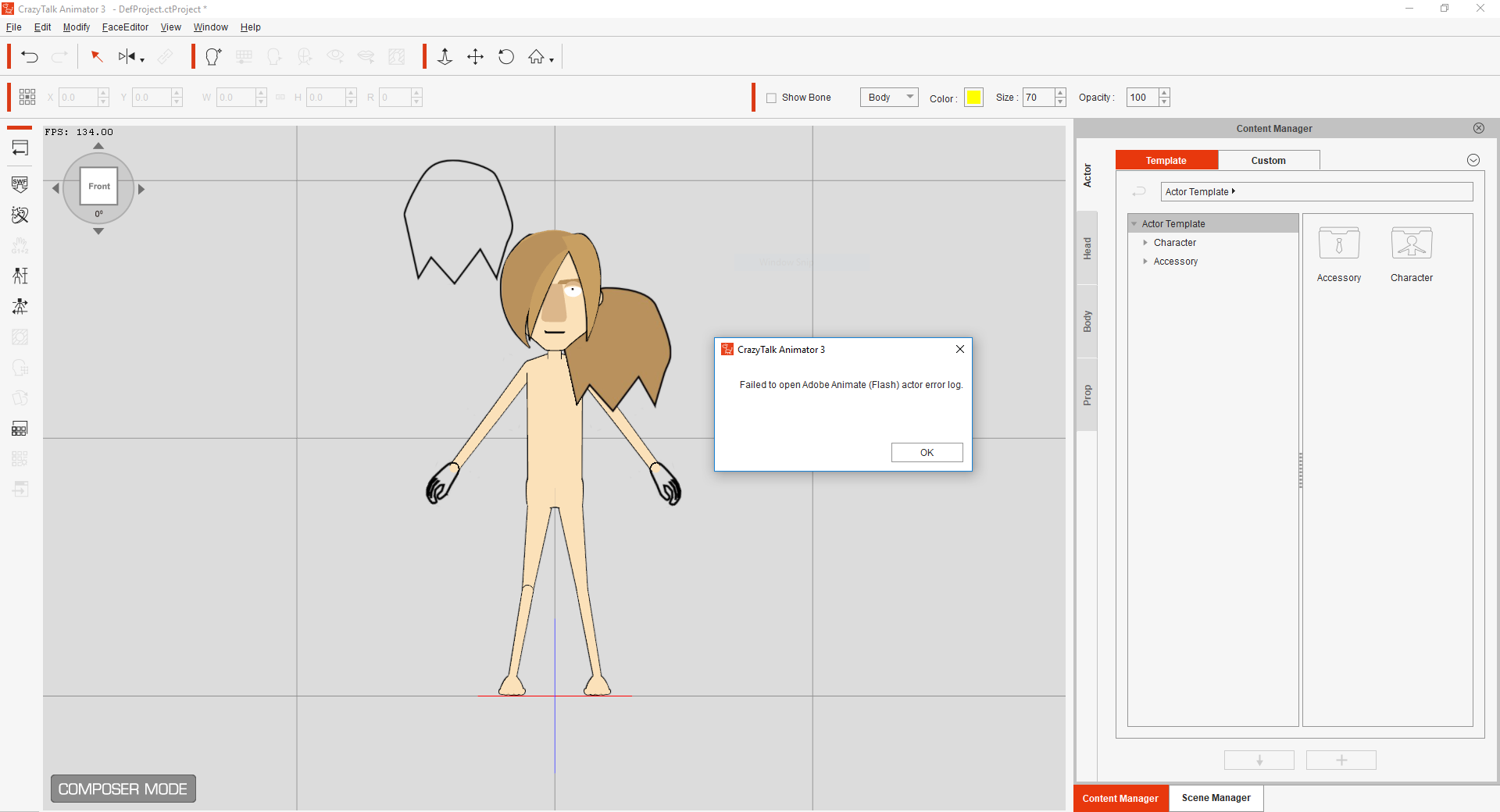Open the Body dropdown

click(x=889, y=98)
